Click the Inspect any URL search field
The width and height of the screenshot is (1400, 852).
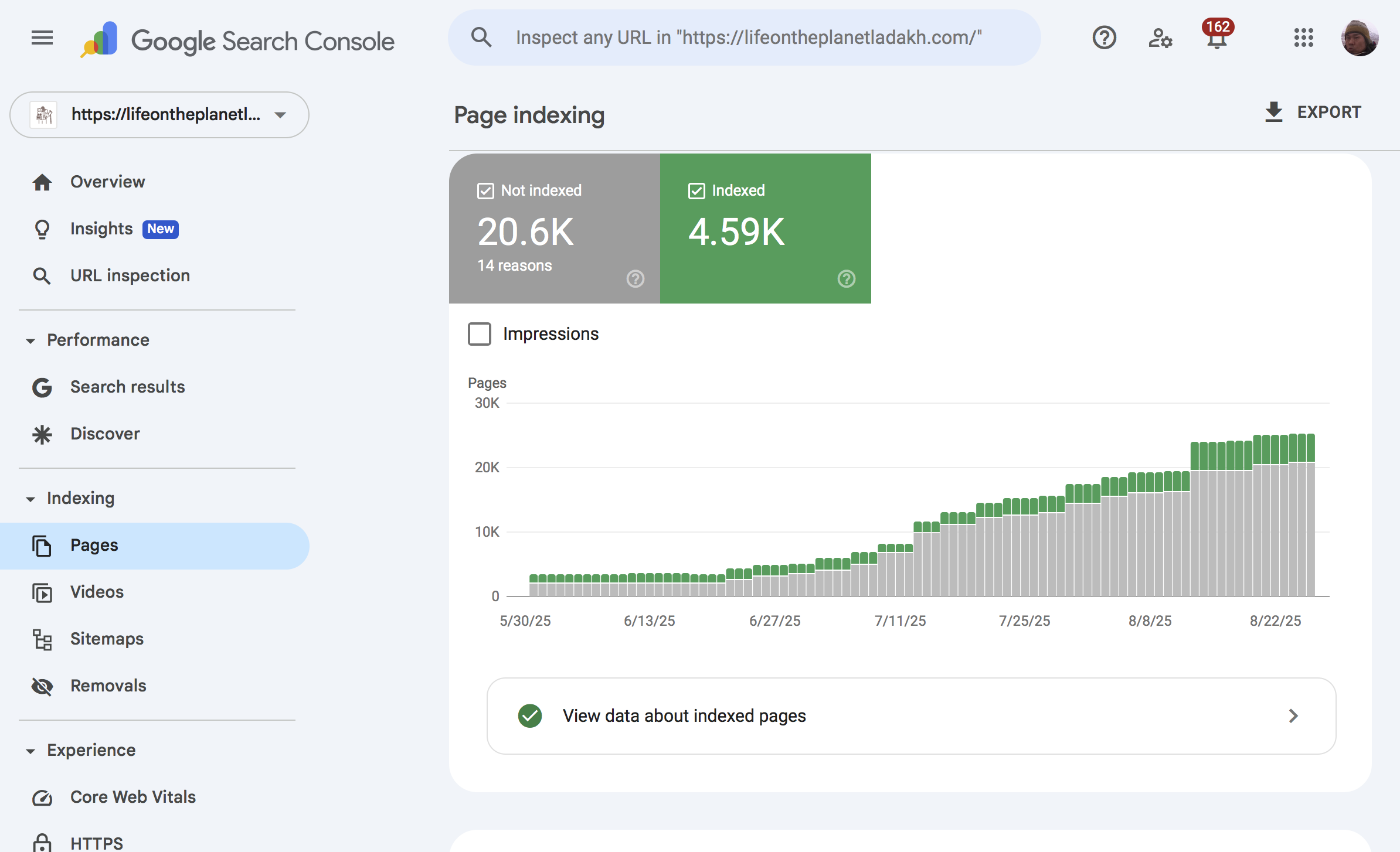click(x=745, y=38)
